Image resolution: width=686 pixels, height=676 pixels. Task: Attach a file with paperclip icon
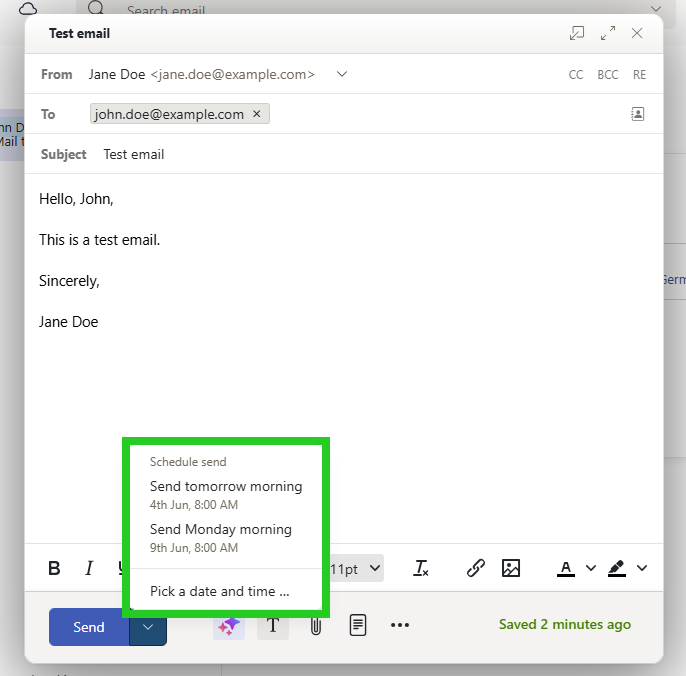coord(315,626)
